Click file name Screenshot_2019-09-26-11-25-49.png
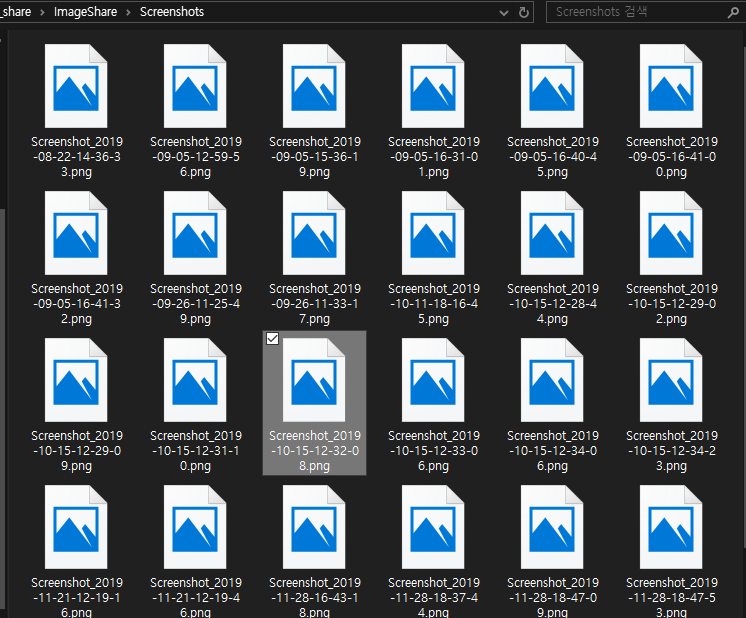This screenshot has width=746, height=618. tap(196, 304)
